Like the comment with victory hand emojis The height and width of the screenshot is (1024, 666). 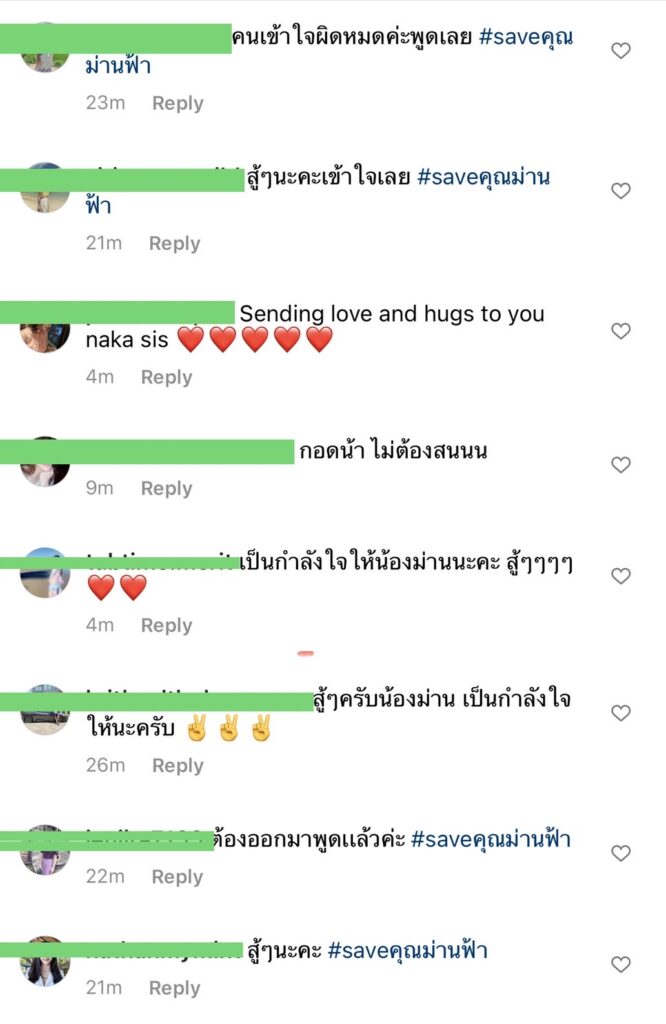tap(620, 713)
